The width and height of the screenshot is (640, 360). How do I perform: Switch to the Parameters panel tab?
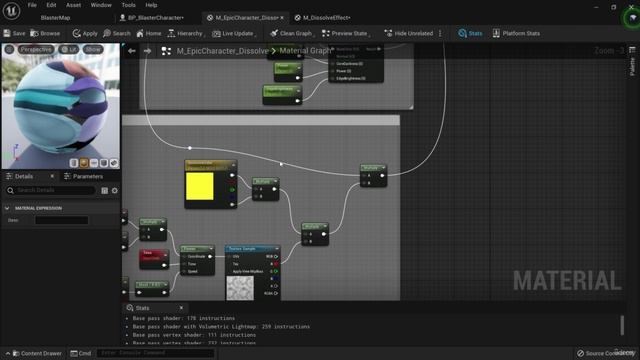pyautogui.click(x=84, y=176)
